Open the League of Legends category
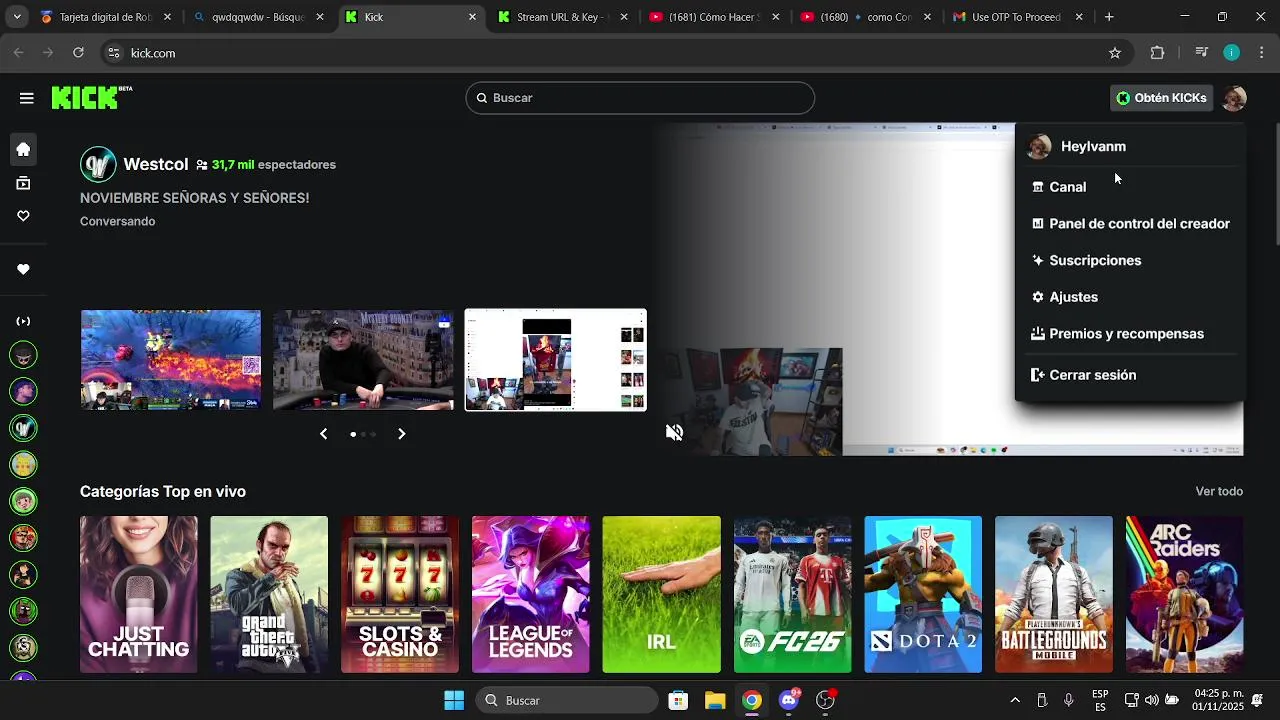Viewport: 1280px width, 720px height. tap(531, 595)
